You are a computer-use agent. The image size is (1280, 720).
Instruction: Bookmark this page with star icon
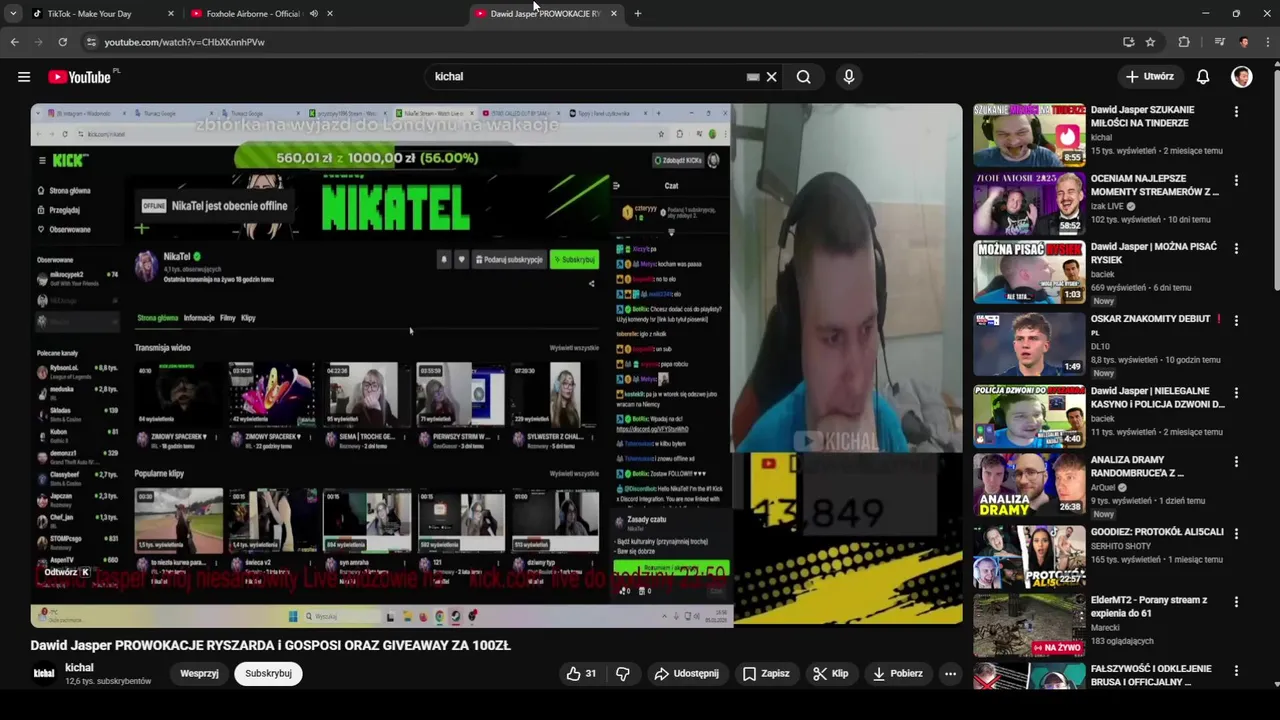pyautogui.click(x=1151, y=42)
